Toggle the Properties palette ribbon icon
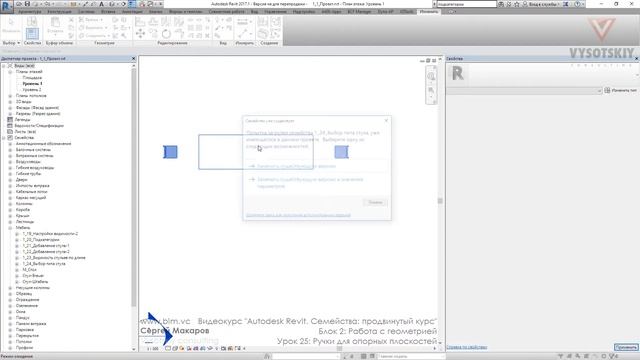The width and height of the screenshot is (640, 360). coord(32,33)
